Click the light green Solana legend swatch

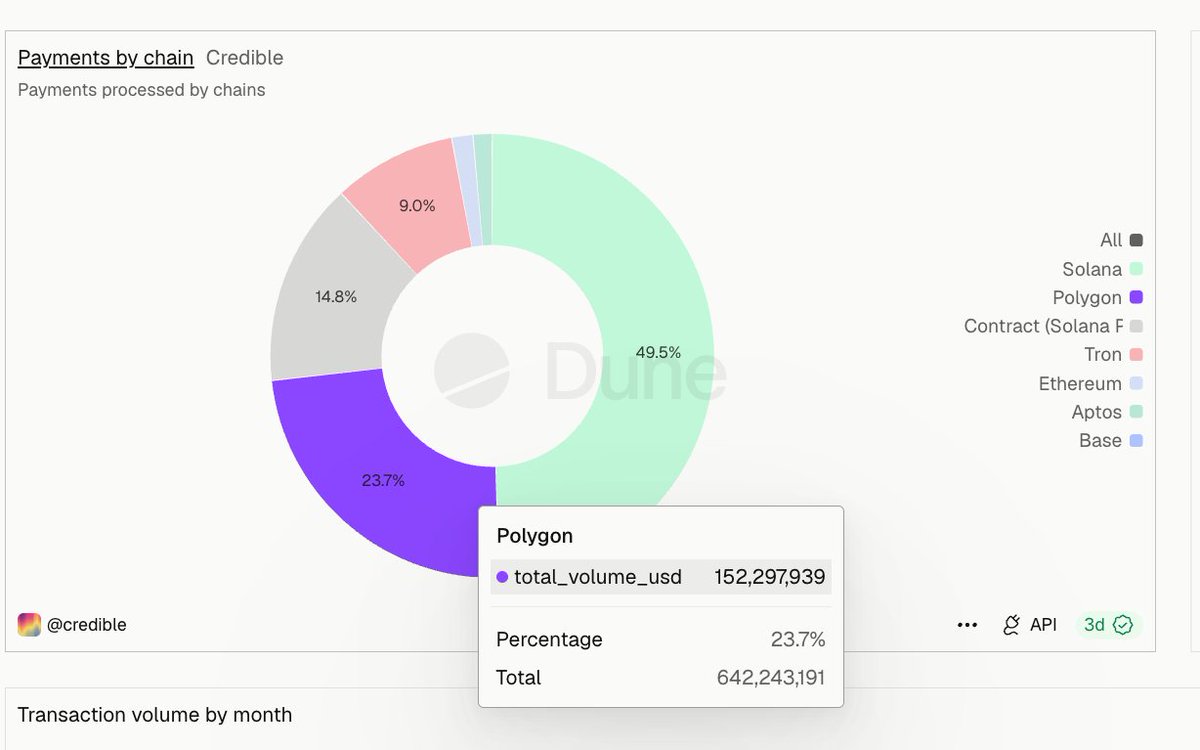pyautogui.click(x=1136, y=269)
